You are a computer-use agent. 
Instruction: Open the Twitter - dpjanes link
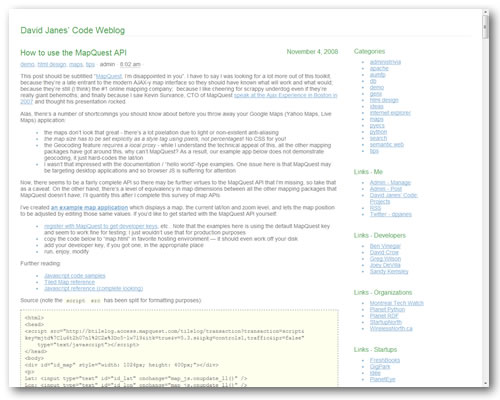(x=391, y=214)
